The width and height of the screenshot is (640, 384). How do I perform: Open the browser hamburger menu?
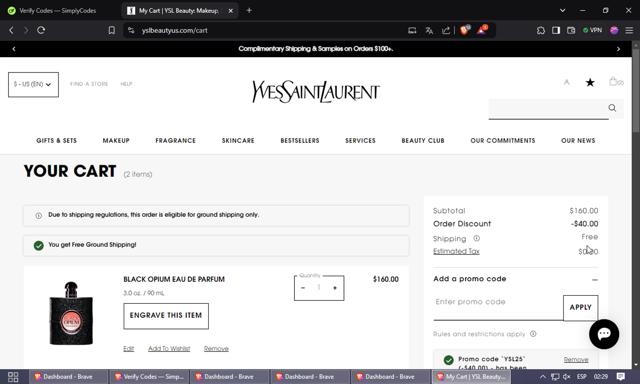629,30
